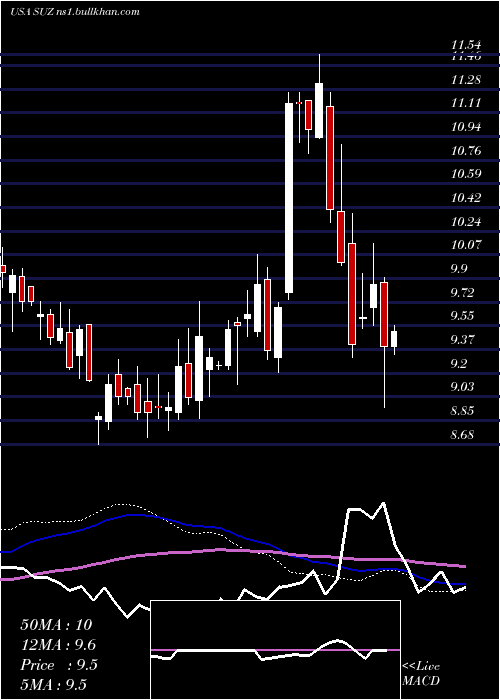Click the 11.28 price axis label
The image size is (500, 700).
point(466,80)
